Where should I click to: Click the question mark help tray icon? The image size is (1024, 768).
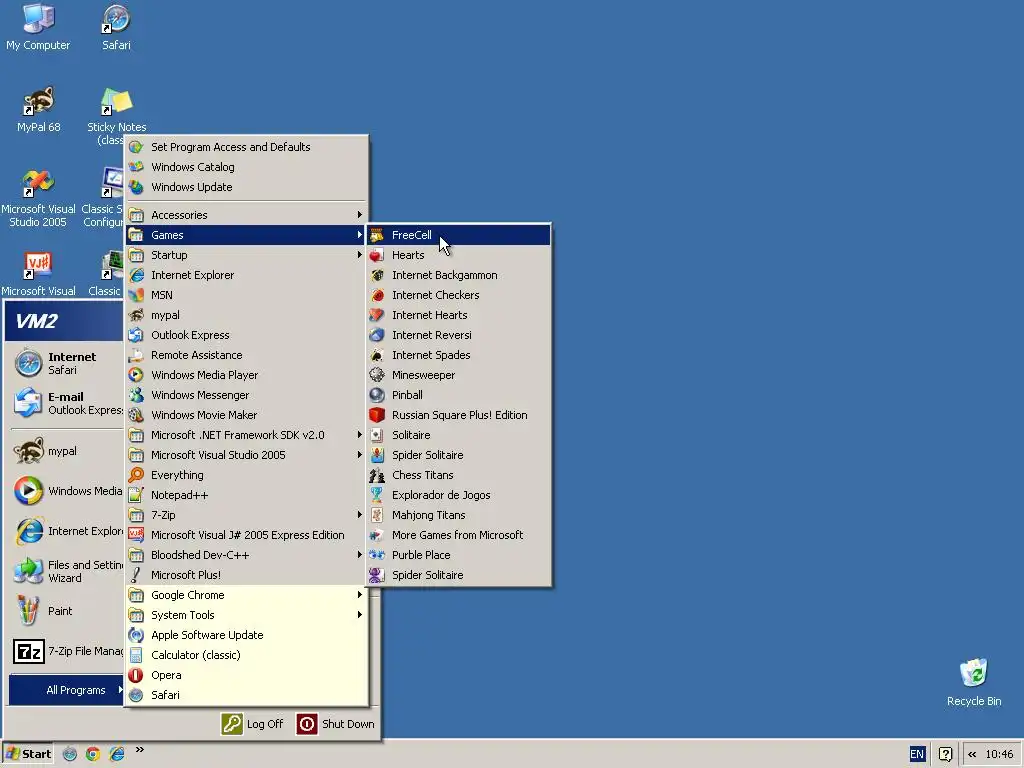pos(945,754)
